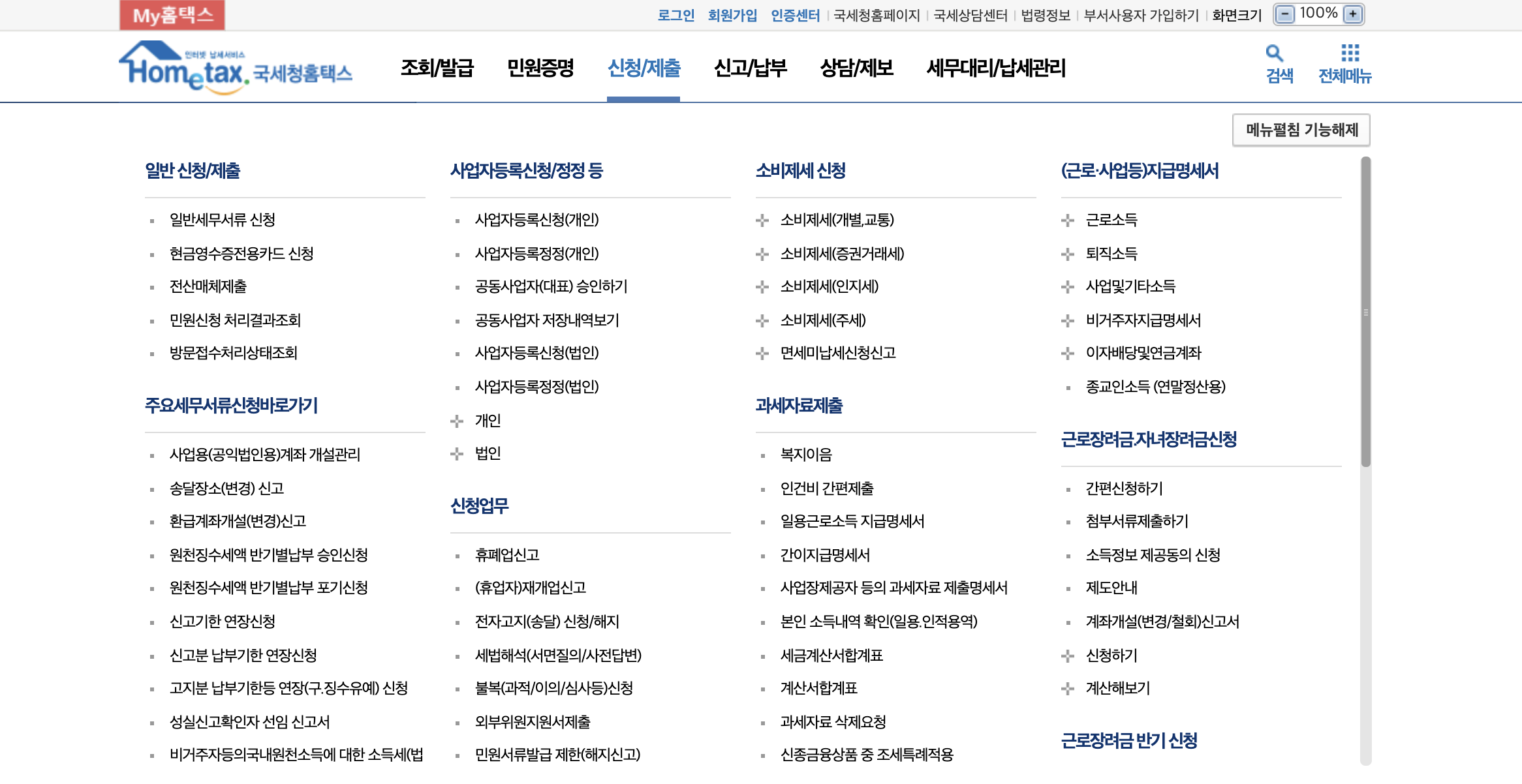
Task: Open the 조회/발급 menu
Action: tap(437, 68)
